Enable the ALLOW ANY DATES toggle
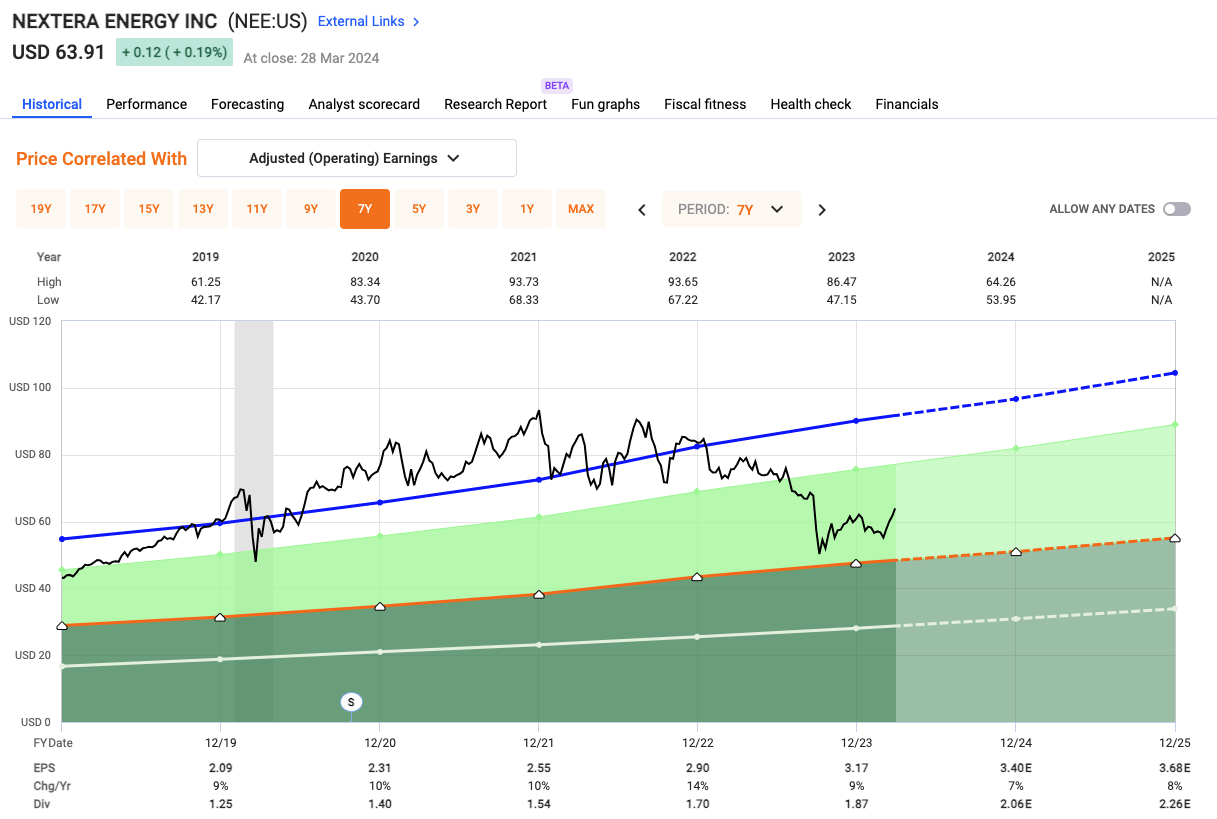The width and height of the screenshot is (1217, 819). [1176, 209]
